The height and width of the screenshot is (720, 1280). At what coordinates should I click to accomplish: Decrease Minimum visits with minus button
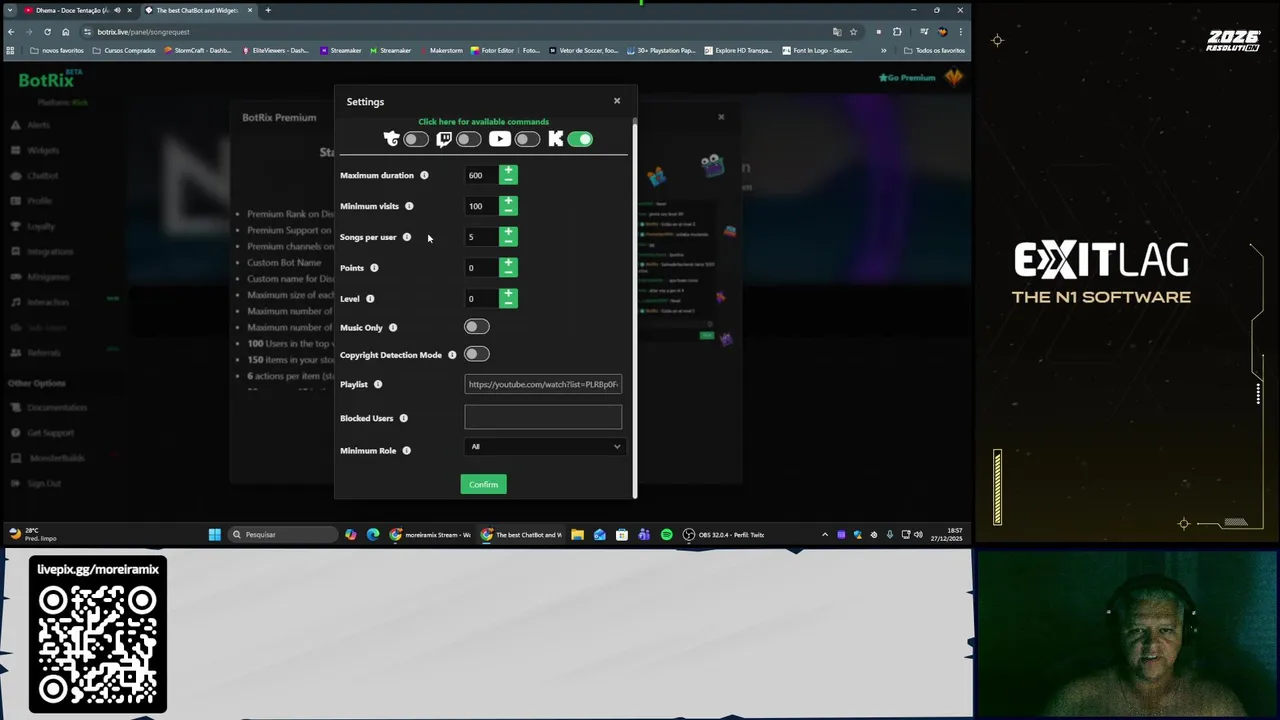(508, 211)
